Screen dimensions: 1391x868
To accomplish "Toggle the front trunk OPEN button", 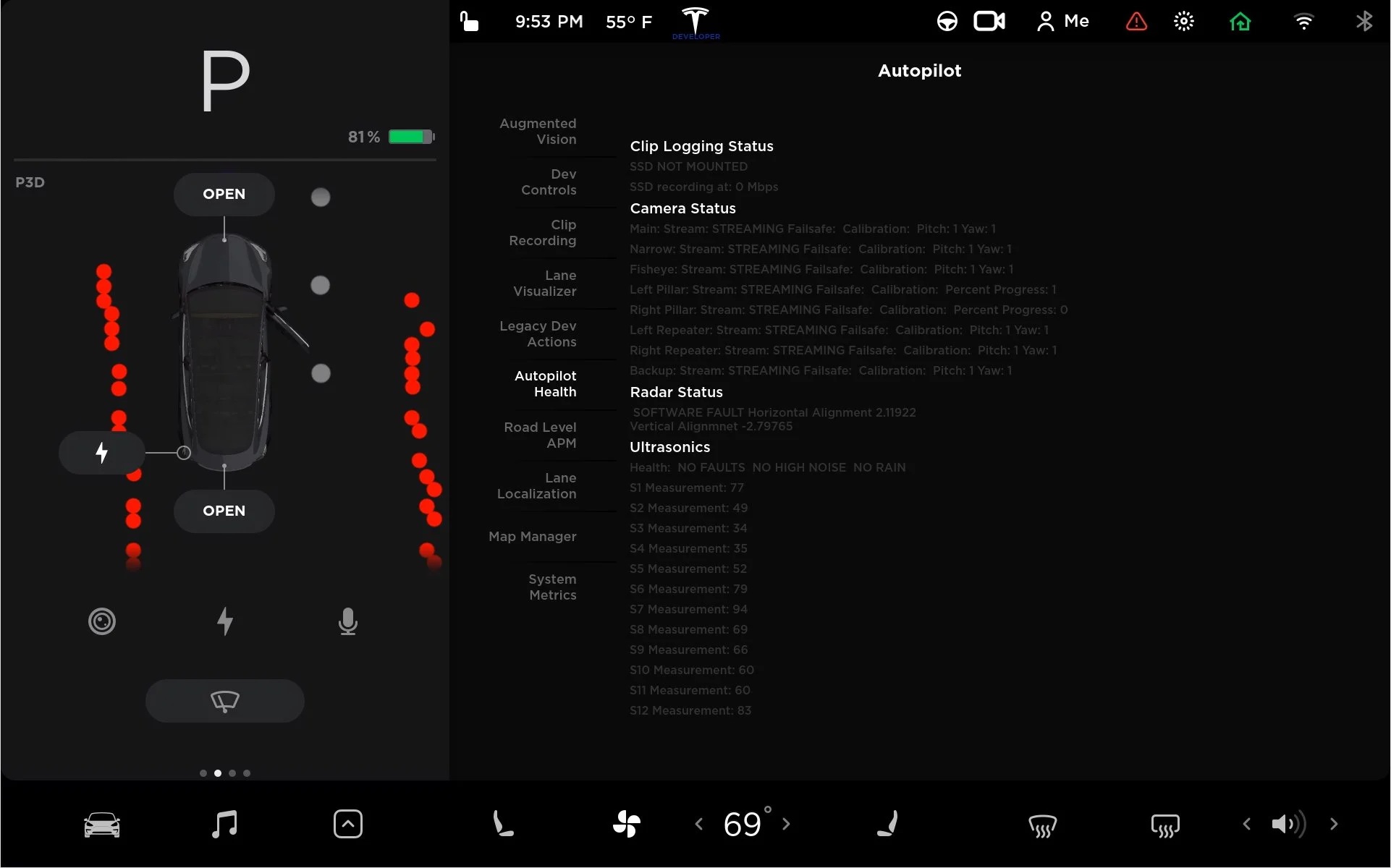I will pyautogui.click(x=224, y=193).
